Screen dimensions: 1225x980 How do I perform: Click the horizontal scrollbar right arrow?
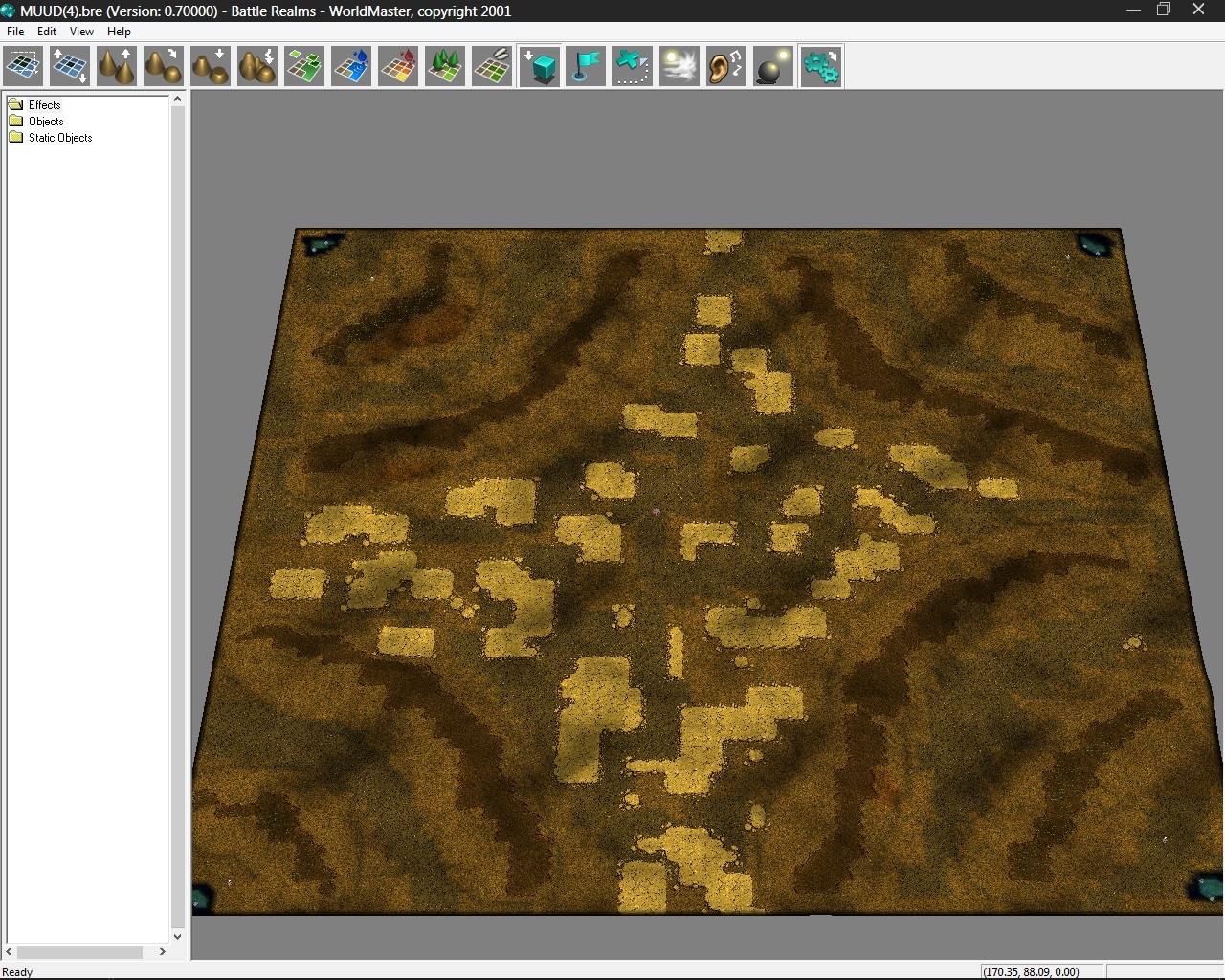[x=163, y=952]
